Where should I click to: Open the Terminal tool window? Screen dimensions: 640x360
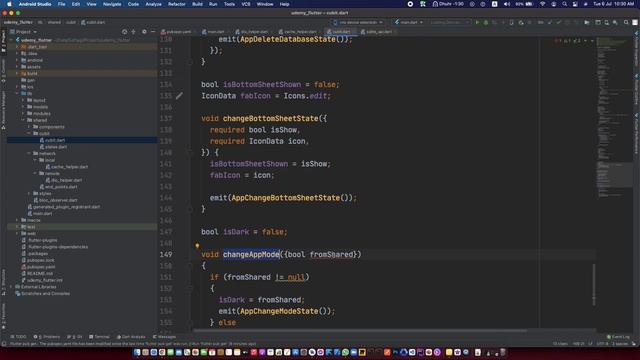[99, 337]
